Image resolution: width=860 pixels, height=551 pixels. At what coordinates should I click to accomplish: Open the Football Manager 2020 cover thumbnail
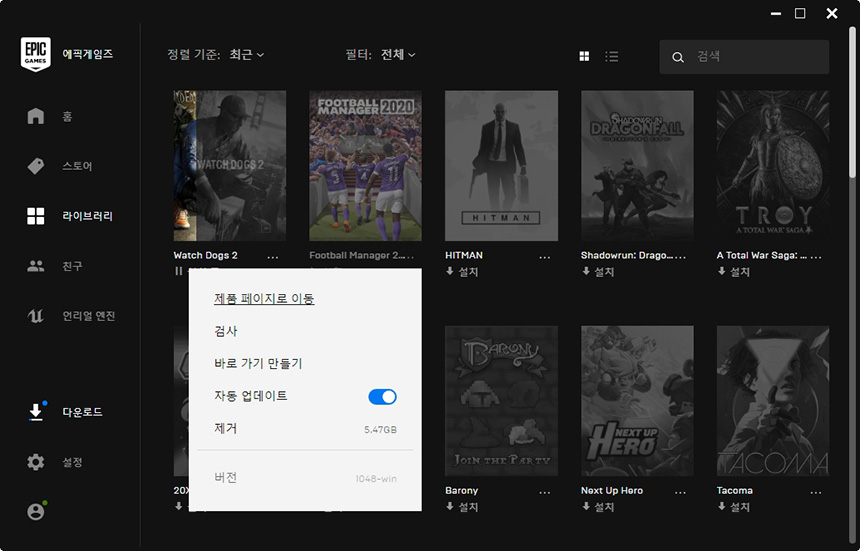pyautogui.click(x=365, y=166)
